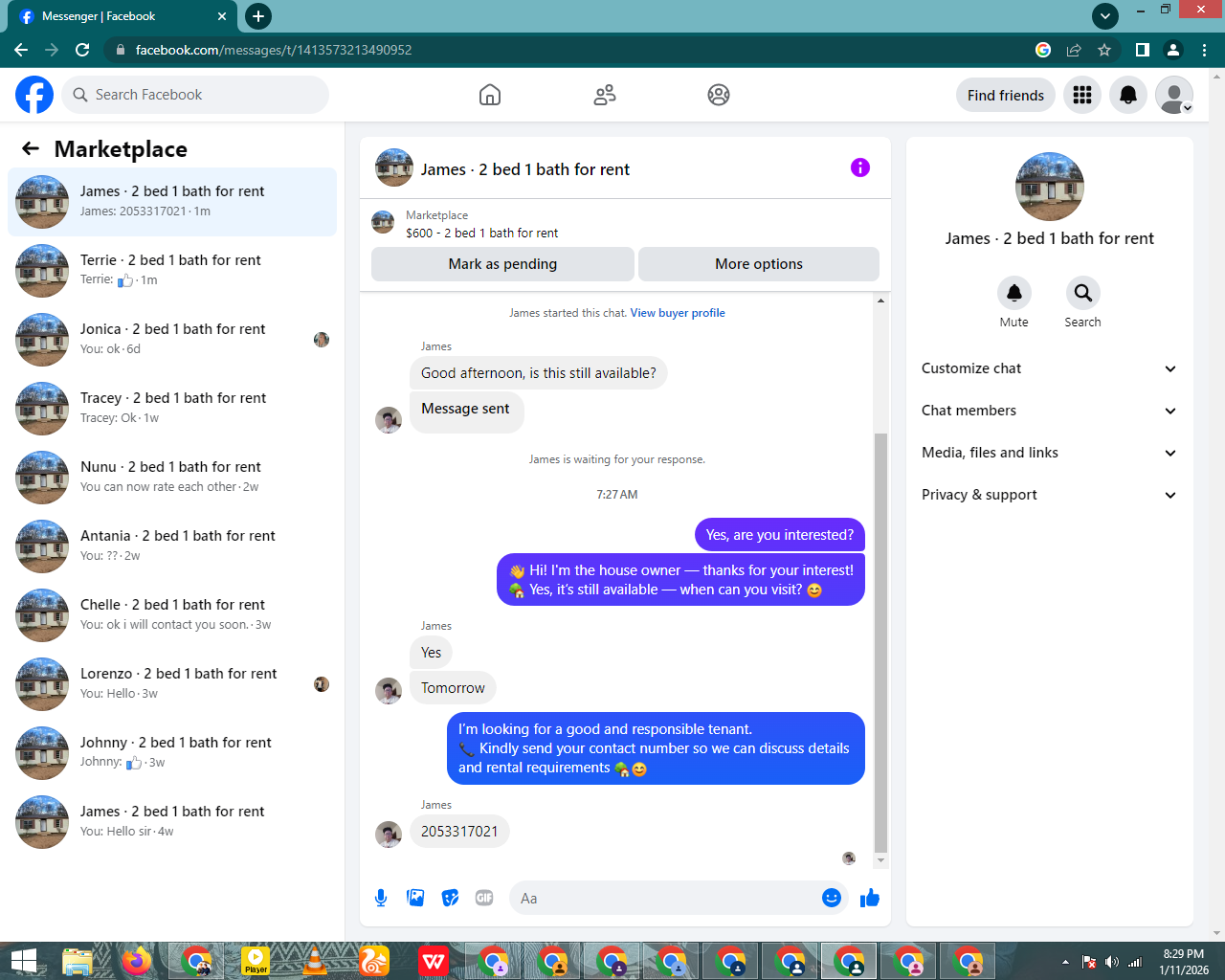Viewport: 1225px width, 980px height.
Task: Open the emoji picker in message box
Action: pos(832,898)
